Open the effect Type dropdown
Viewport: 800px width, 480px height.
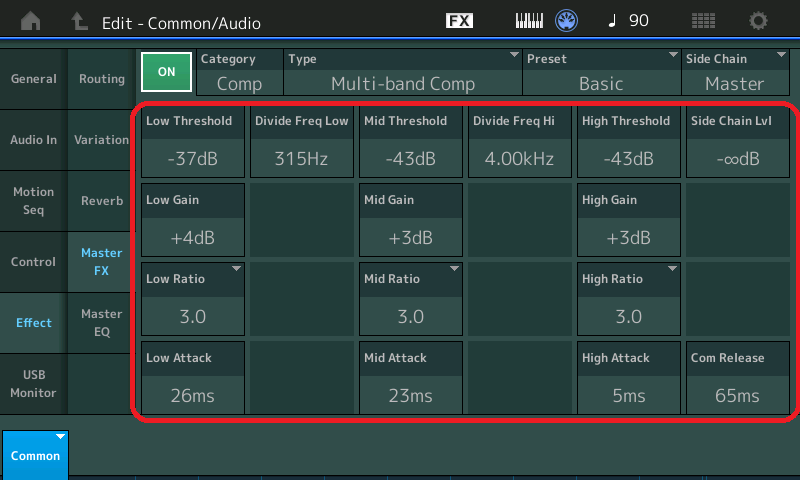403,73
